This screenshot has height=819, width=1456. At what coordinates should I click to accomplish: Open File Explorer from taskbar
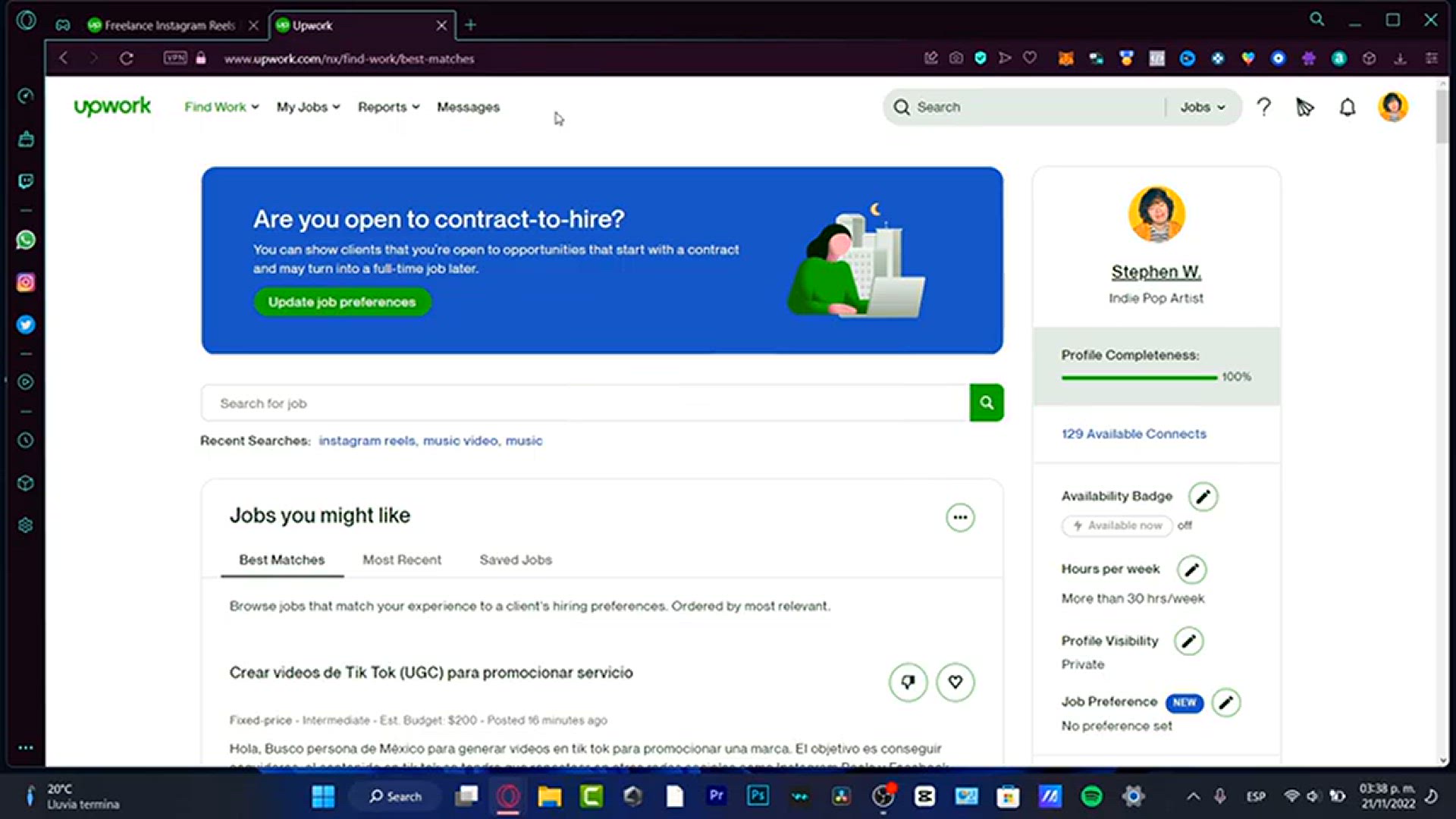(x=550, y=795)
